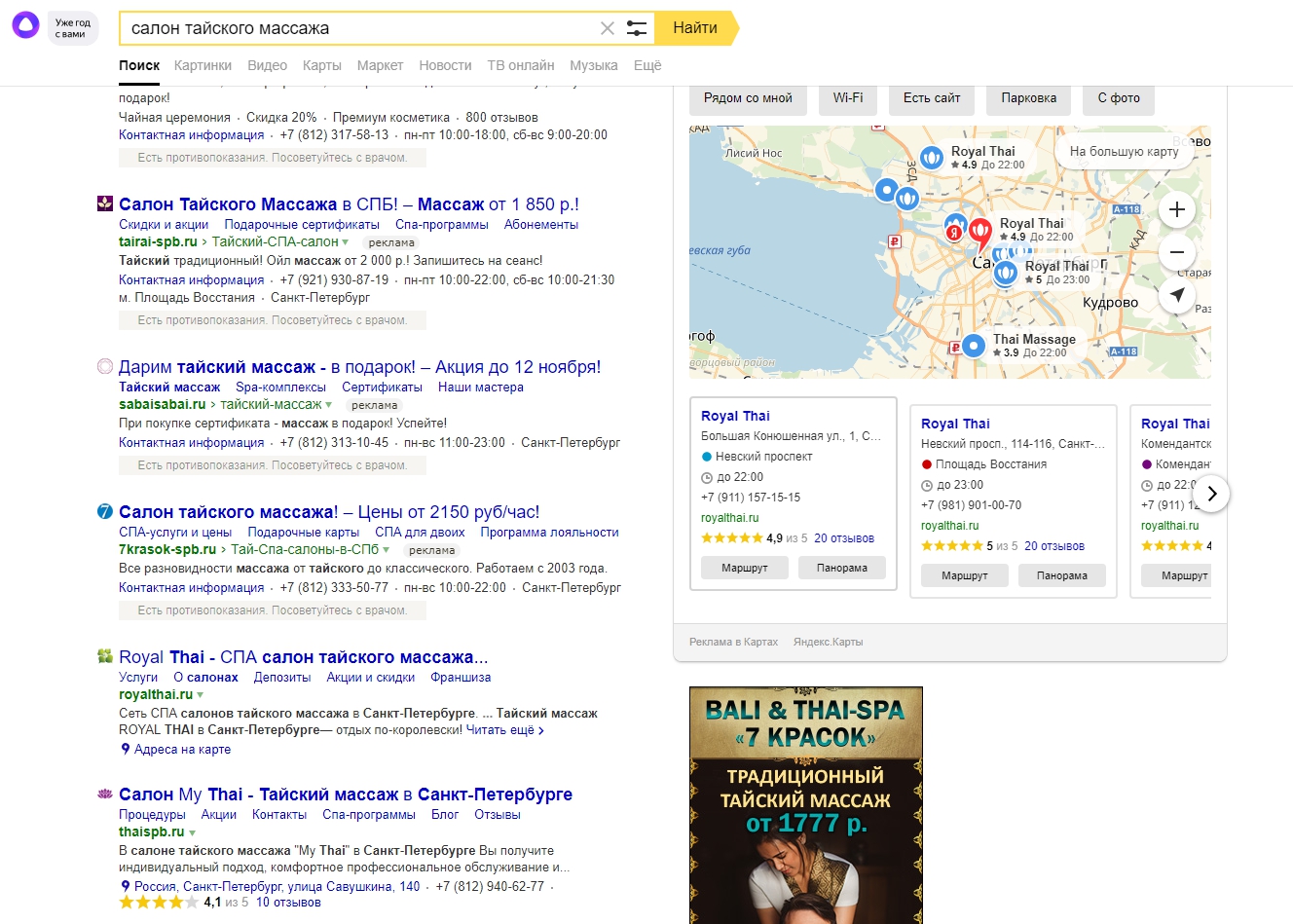Switch to the Видео tab
This screenshot has height=924, width=1293.
point(267,65)
